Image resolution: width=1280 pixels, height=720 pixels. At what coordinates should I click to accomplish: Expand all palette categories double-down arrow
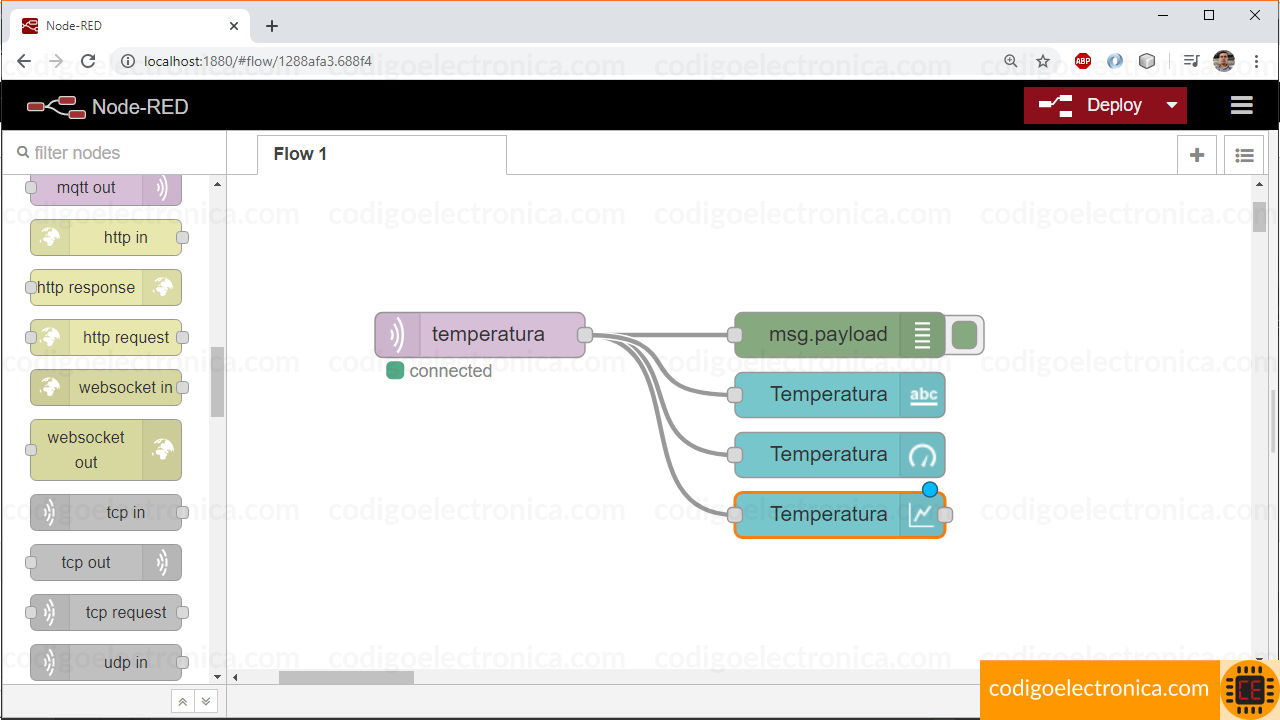[206, 701]
